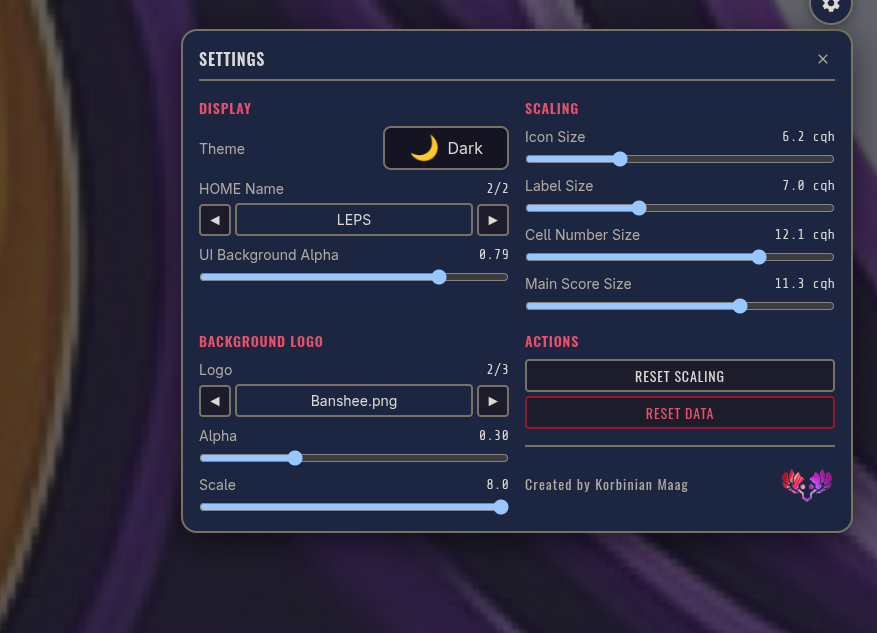Click the right arrow beside LEPS
The width and height of the screenshot is (877, 633).
click(492, 219)
